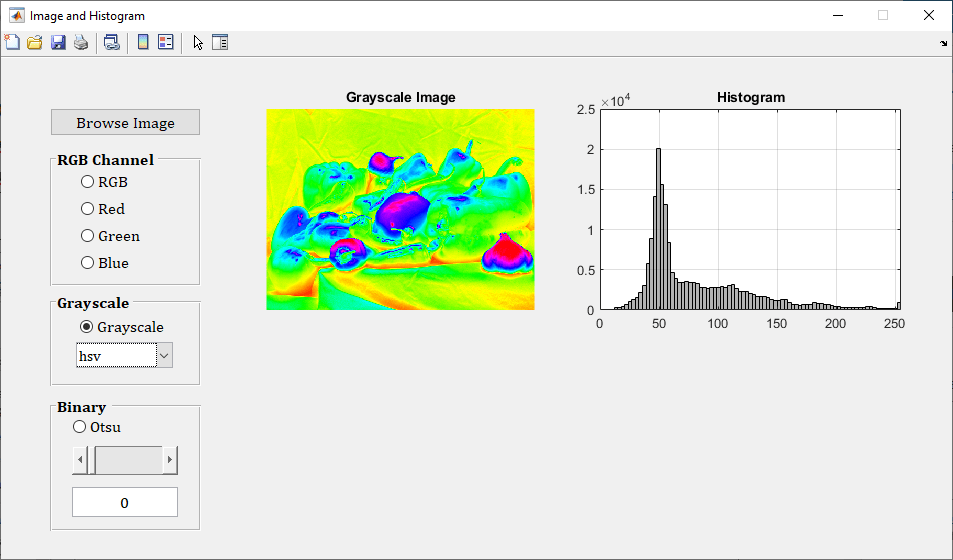Save the figure with the floppy disk icon
Image resolution: width=953 pixels, height=560 pixels.
click(58, 42)
